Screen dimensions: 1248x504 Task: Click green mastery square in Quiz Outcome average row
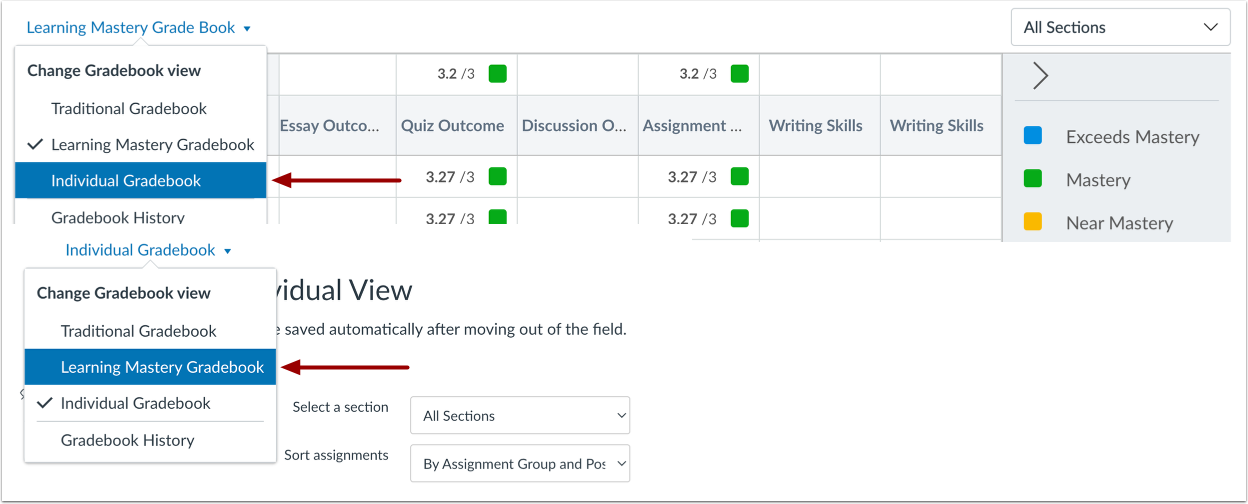coord(497,73)
